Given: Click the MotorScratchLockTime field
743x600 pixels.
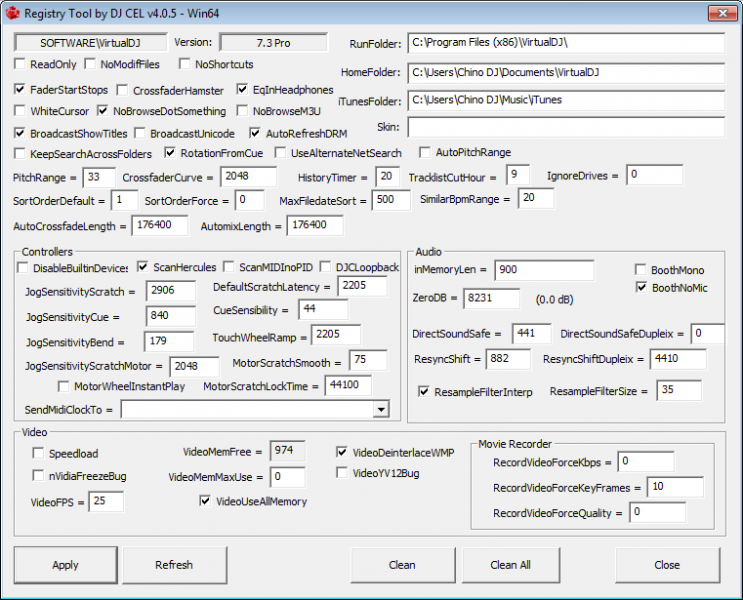Looking at the screenshot, I should coord(348,385).
